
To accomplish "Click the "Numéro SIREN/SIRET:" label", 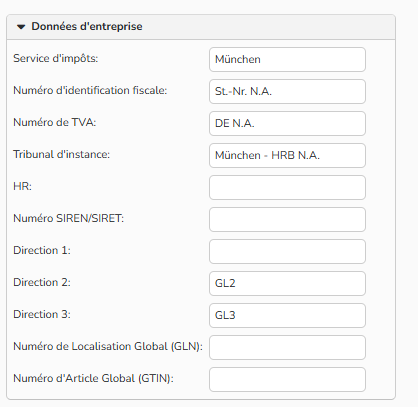I will coord(69,218).
